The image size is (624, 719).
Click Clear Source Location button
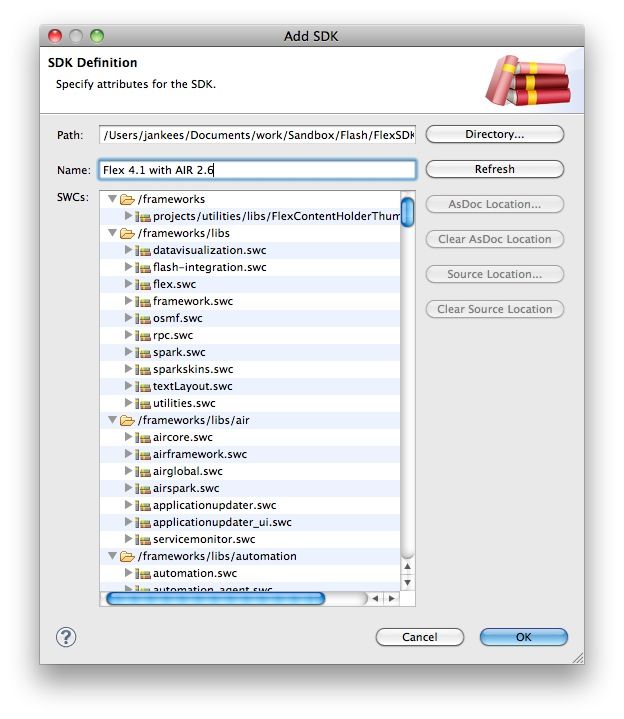[494, 309]
